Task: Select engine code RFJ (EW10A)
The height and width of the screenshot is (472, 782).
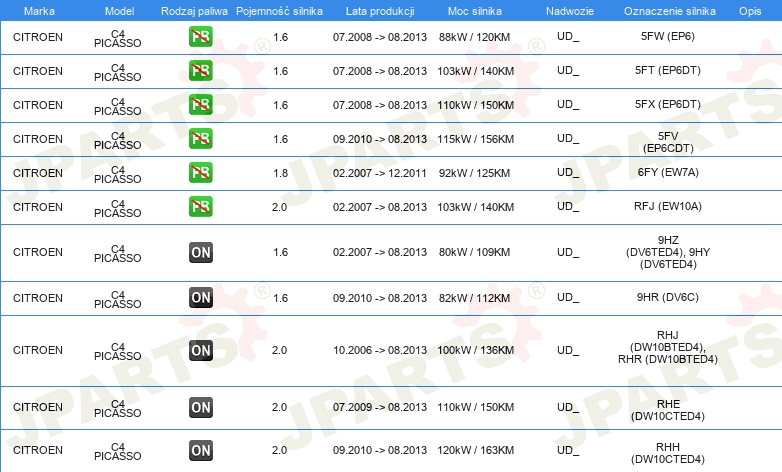Action: (668, 206)
